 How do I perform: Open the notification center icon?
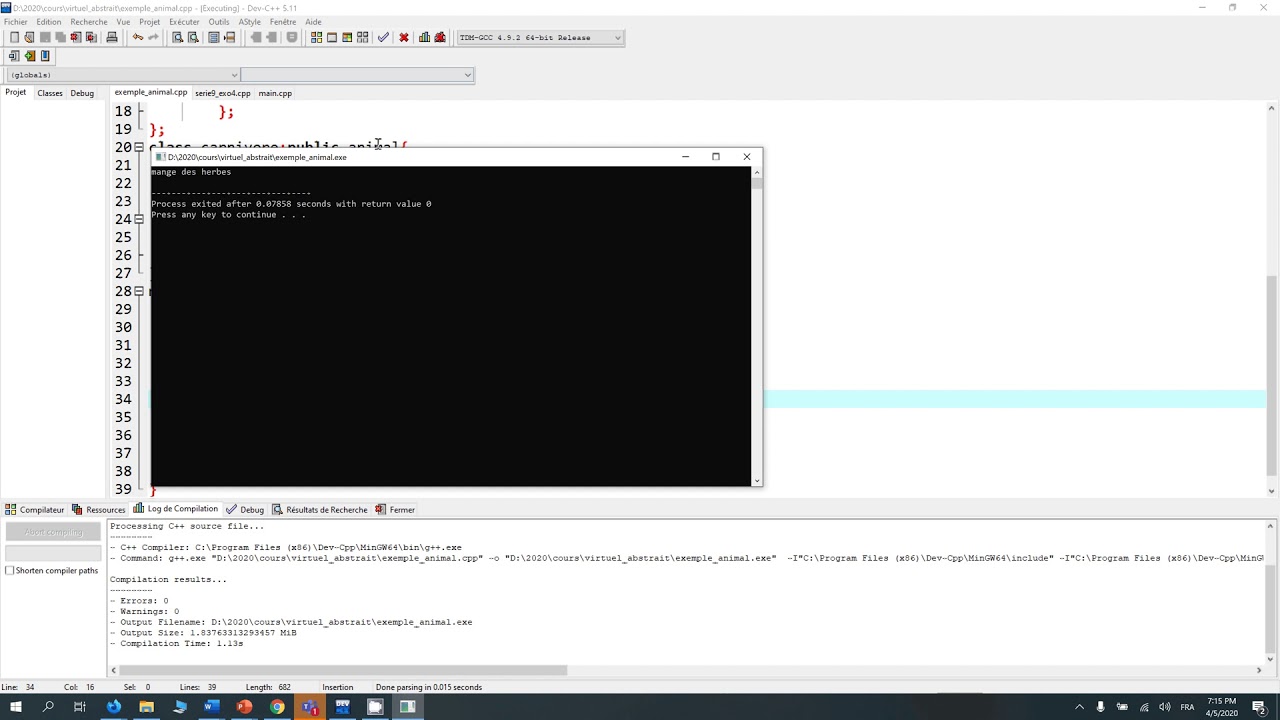pyautogui.click(x=1259, y=707)
